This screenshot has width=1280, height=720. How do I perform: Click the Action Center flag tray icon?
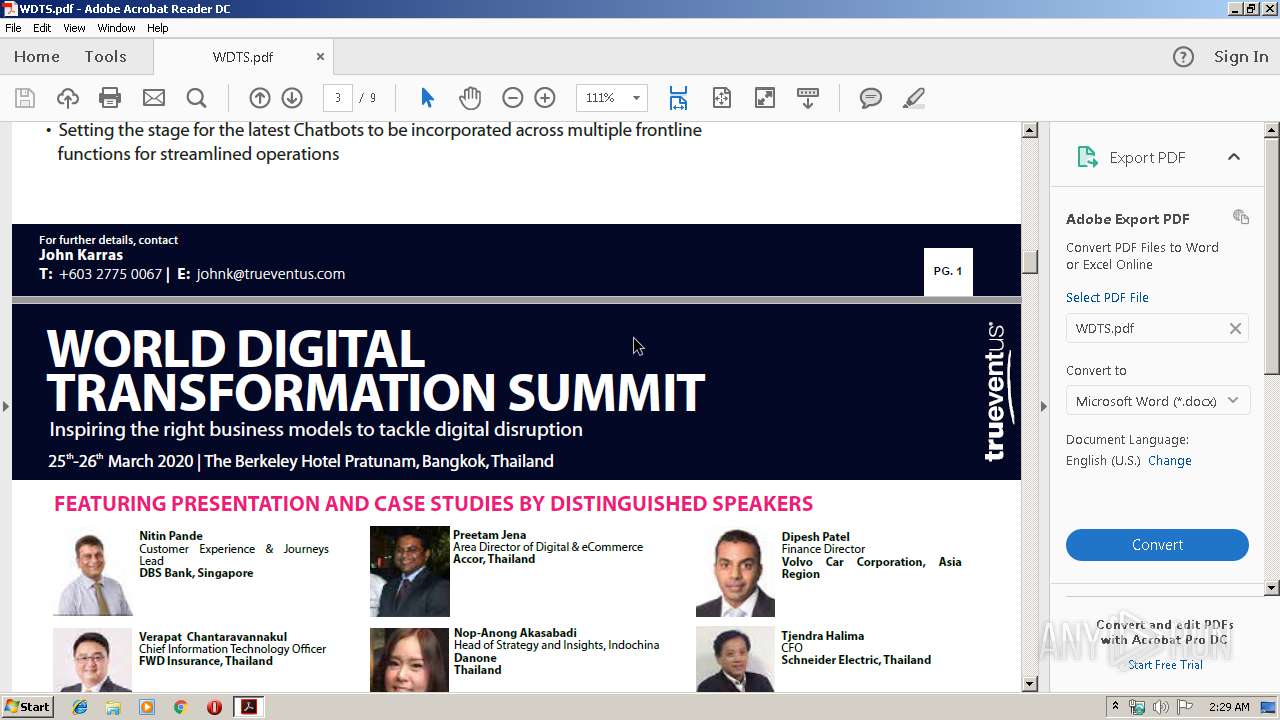[x=1183, y=707]
